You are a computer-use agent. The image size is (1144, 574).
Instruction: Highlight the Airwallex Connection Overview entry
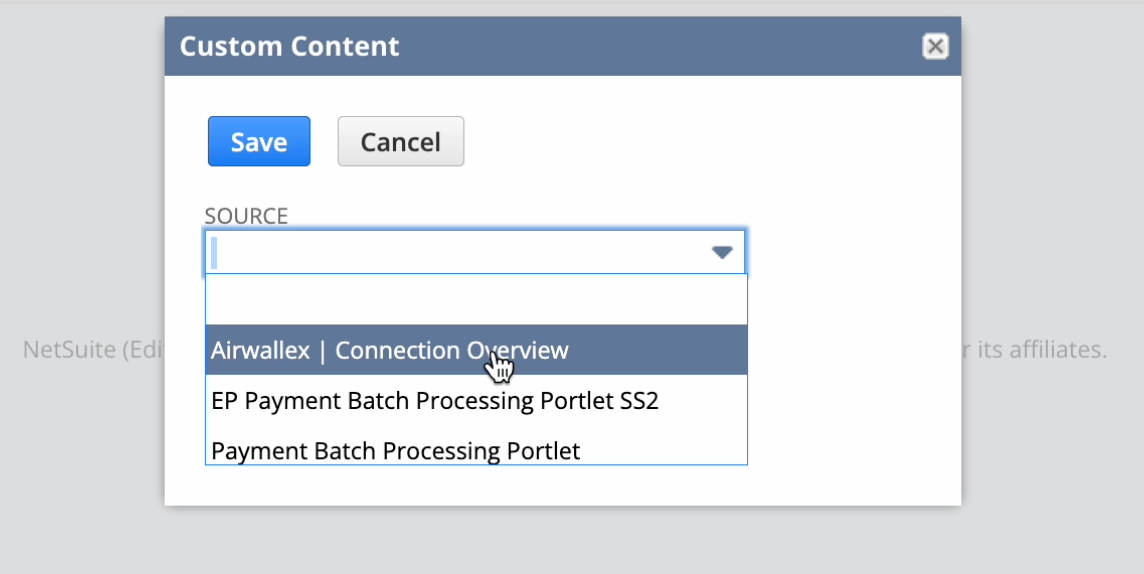390,350
